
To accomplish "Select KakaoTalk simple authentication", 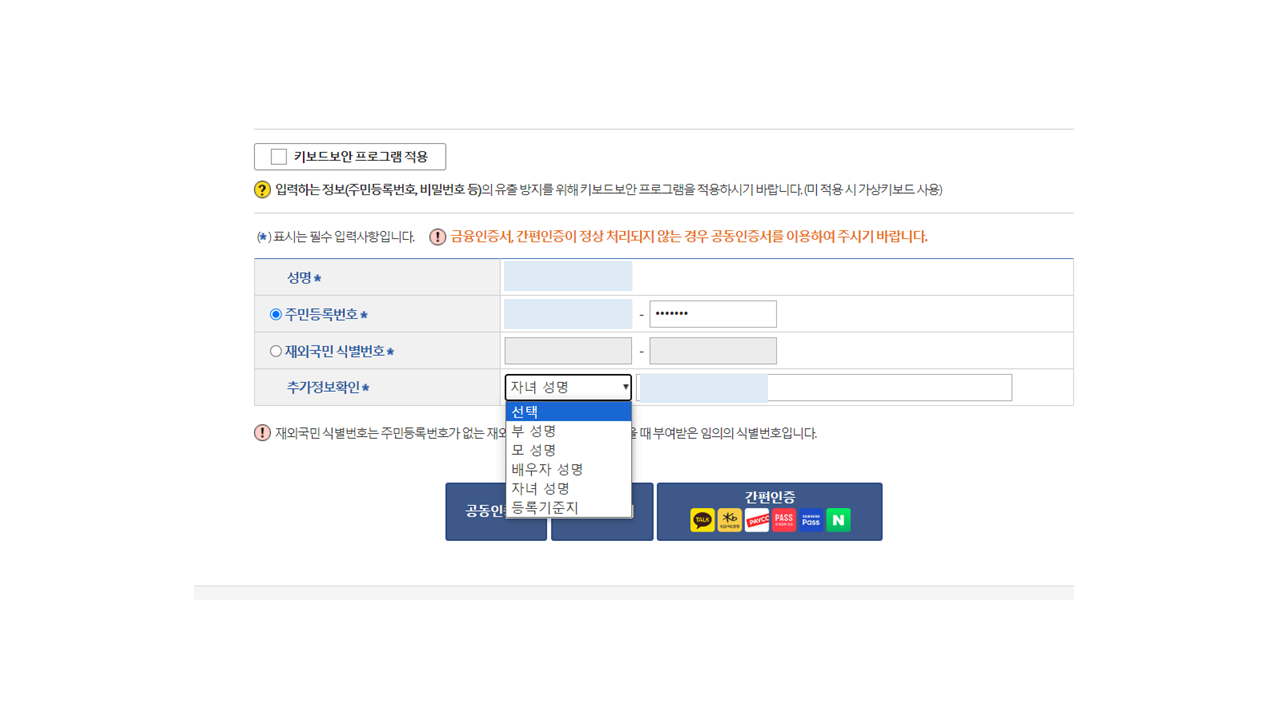I will click(702, 520).
